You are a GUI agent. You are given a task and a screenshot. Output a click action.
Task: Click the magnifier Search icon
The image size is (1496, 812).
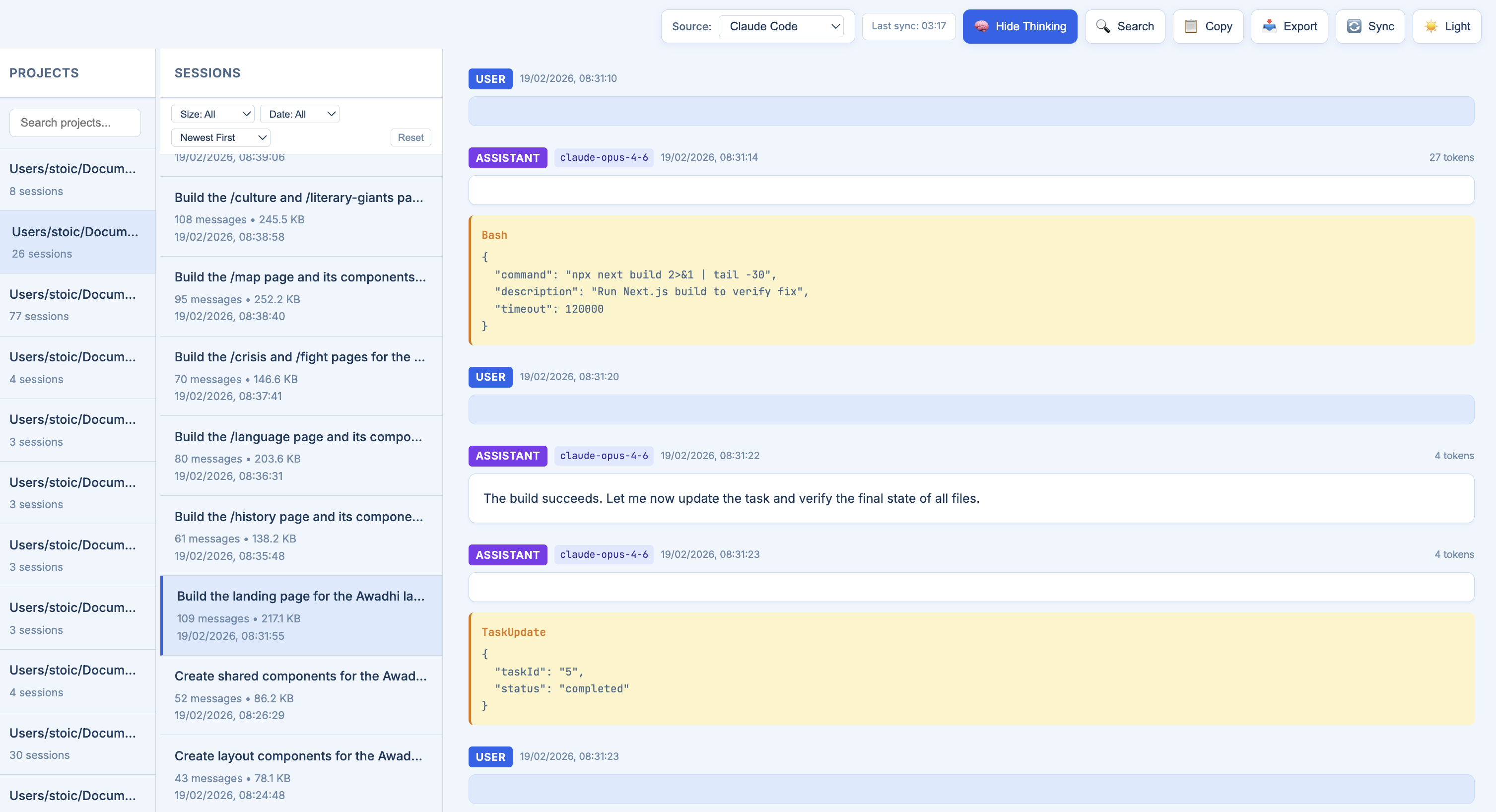tap(1102, 26)
